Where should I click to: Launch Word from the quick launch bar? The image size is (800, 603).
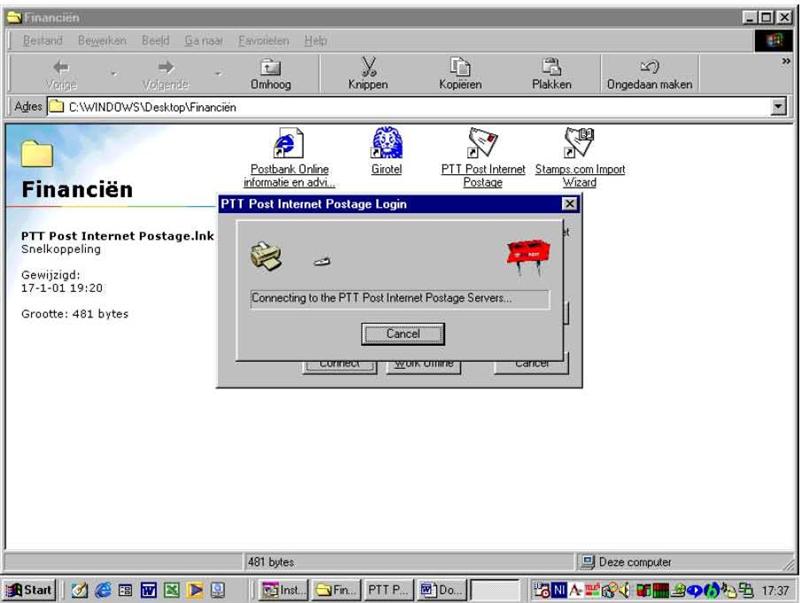(148, 590)
